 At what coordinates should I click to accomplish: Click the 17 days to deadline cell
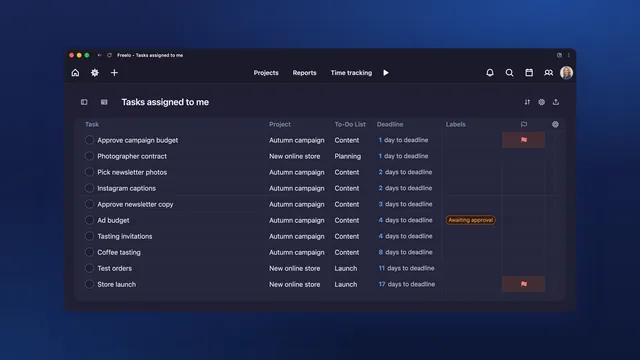[407, 284]
